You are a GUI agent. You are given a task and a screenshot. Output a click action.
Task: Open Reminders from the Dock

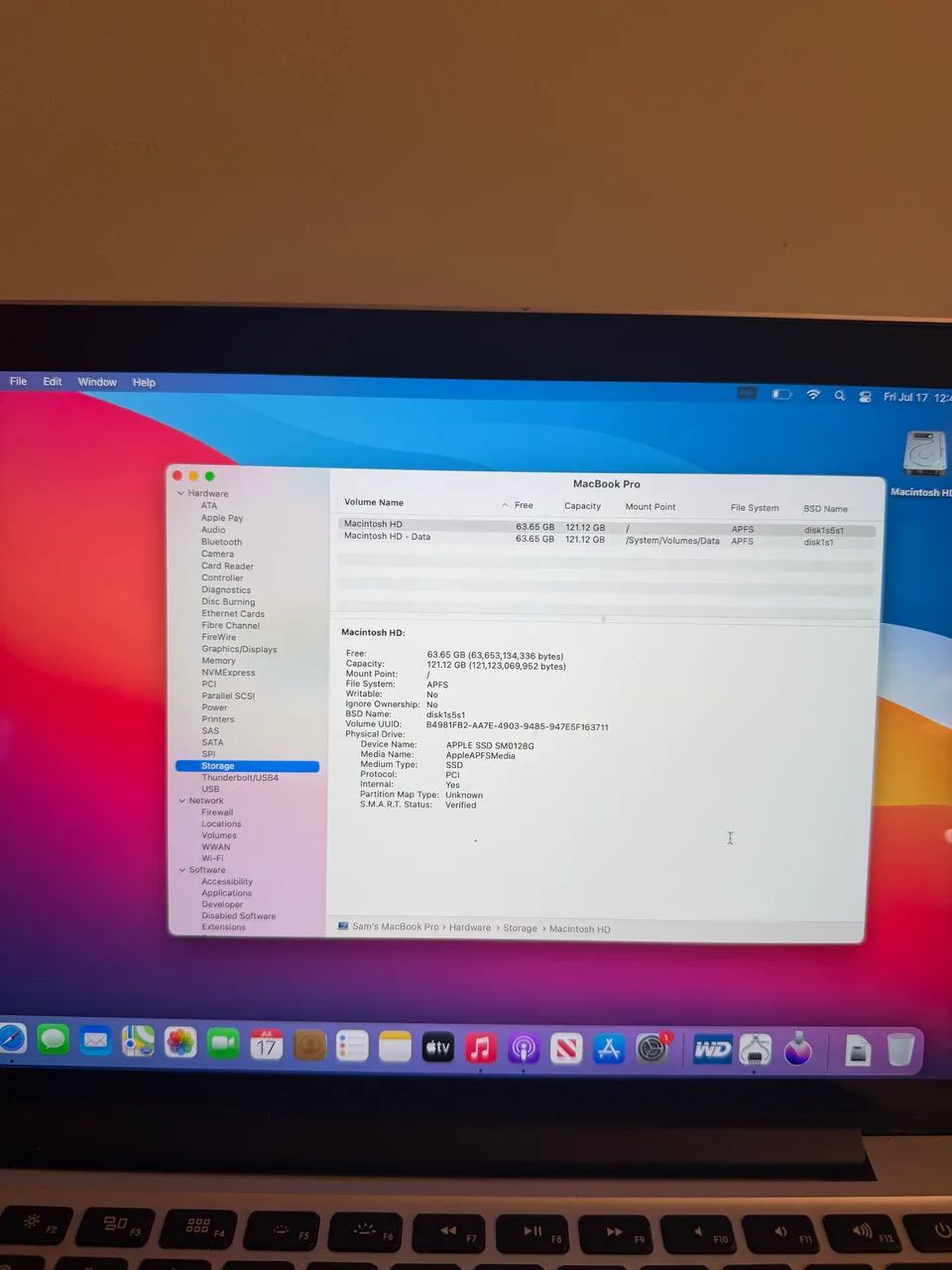coord(352,1046)
